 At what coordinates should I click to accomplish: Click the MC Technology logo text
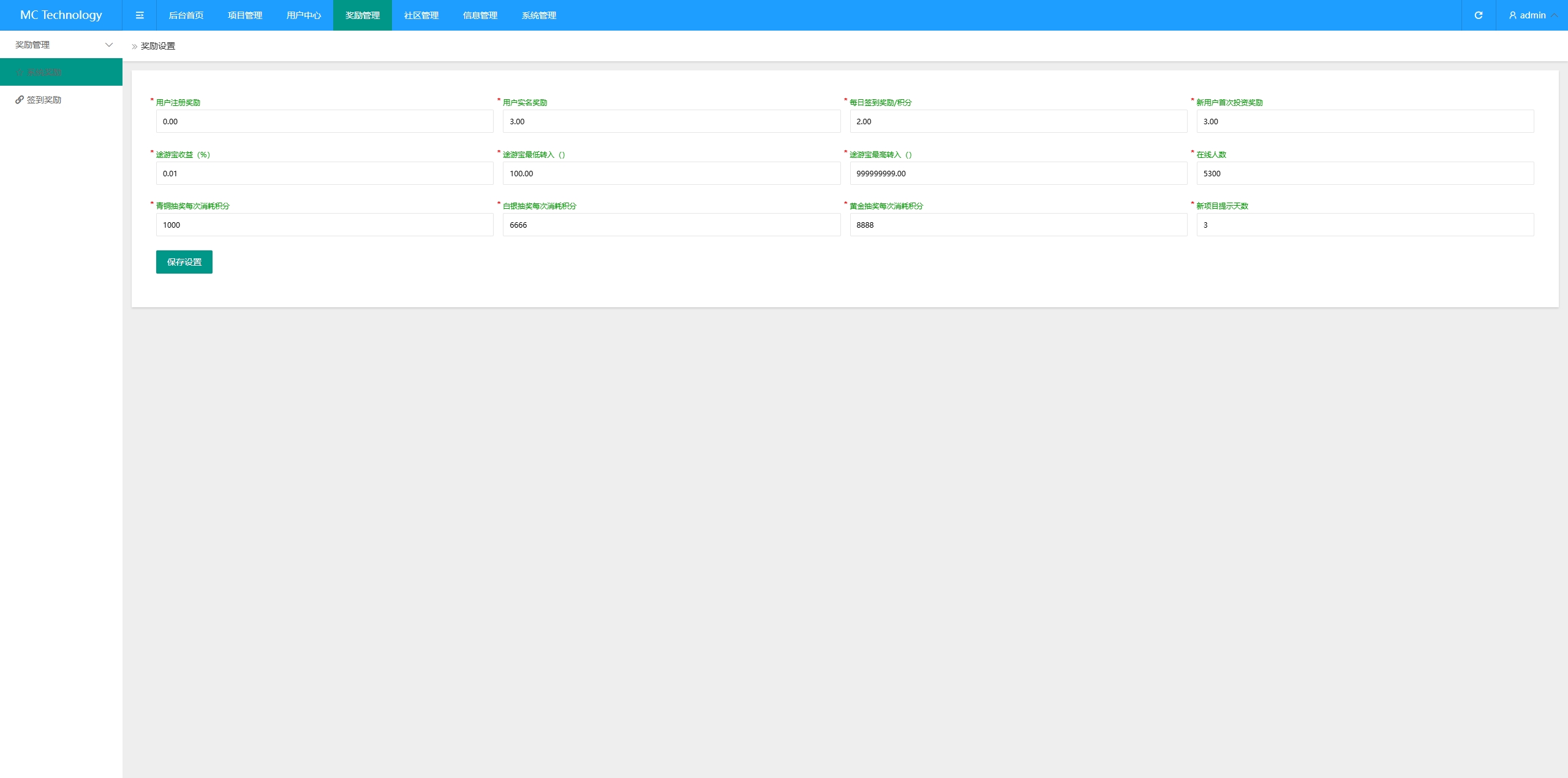[x=61, y=15]
